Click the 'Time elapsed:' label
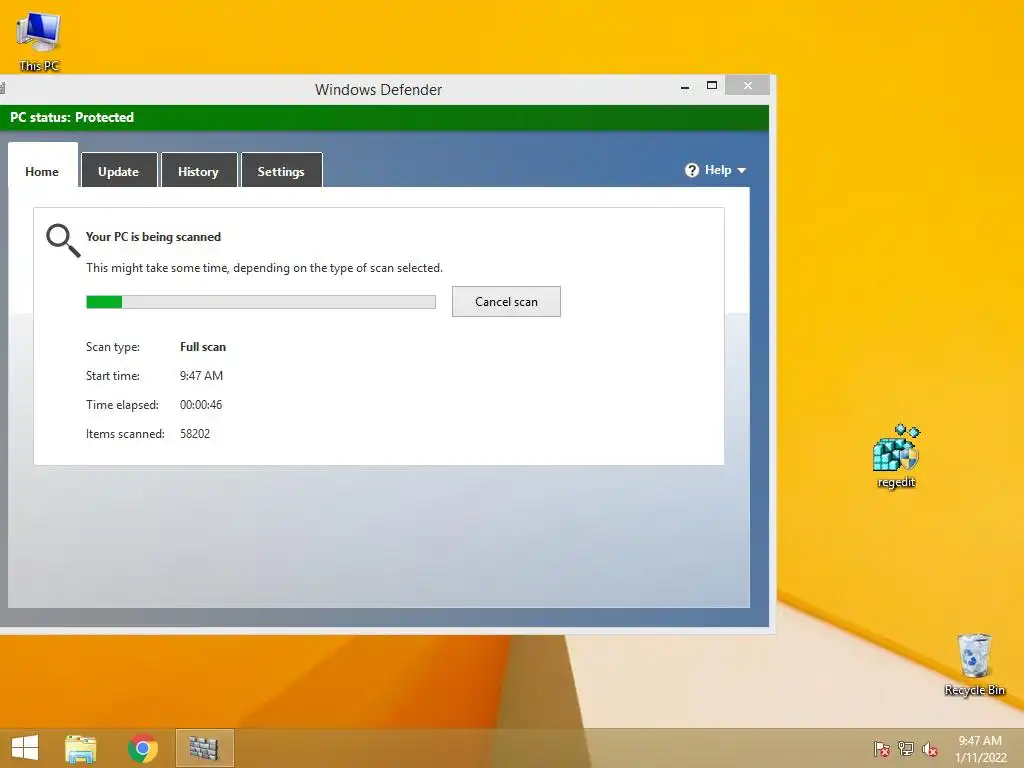This screenshot has height=768, width=1024. 122,405
